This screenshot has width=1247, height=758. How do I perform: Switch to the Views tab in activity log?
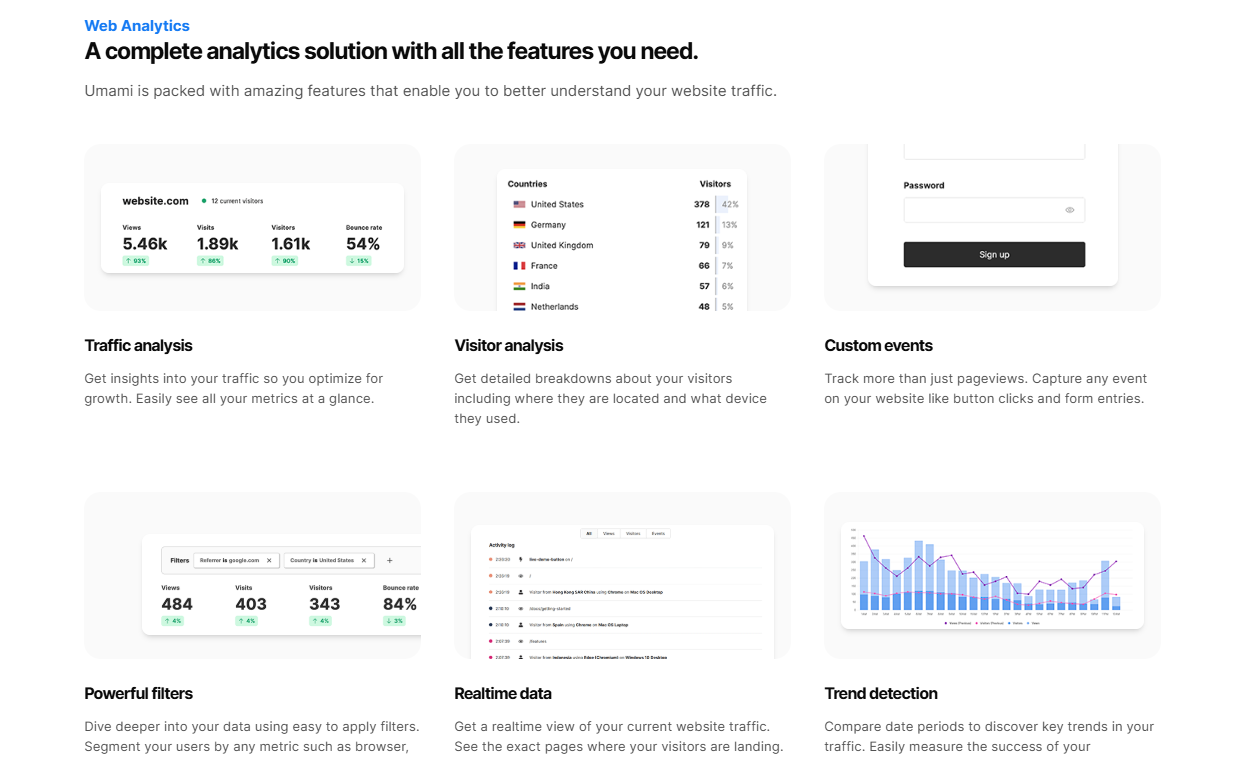point(608,534)
